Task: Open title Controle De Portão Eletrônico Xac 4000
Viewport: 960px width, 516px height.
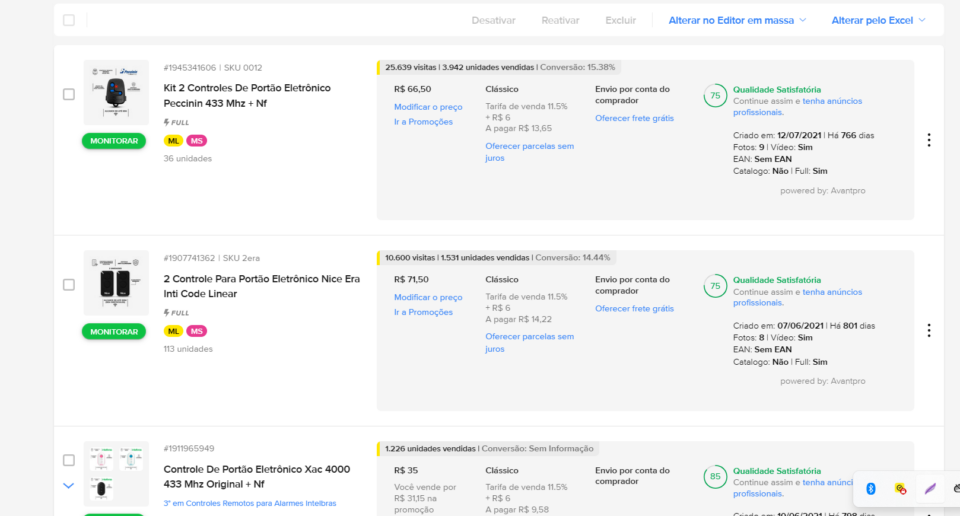Action: click(x=257, y=476)
